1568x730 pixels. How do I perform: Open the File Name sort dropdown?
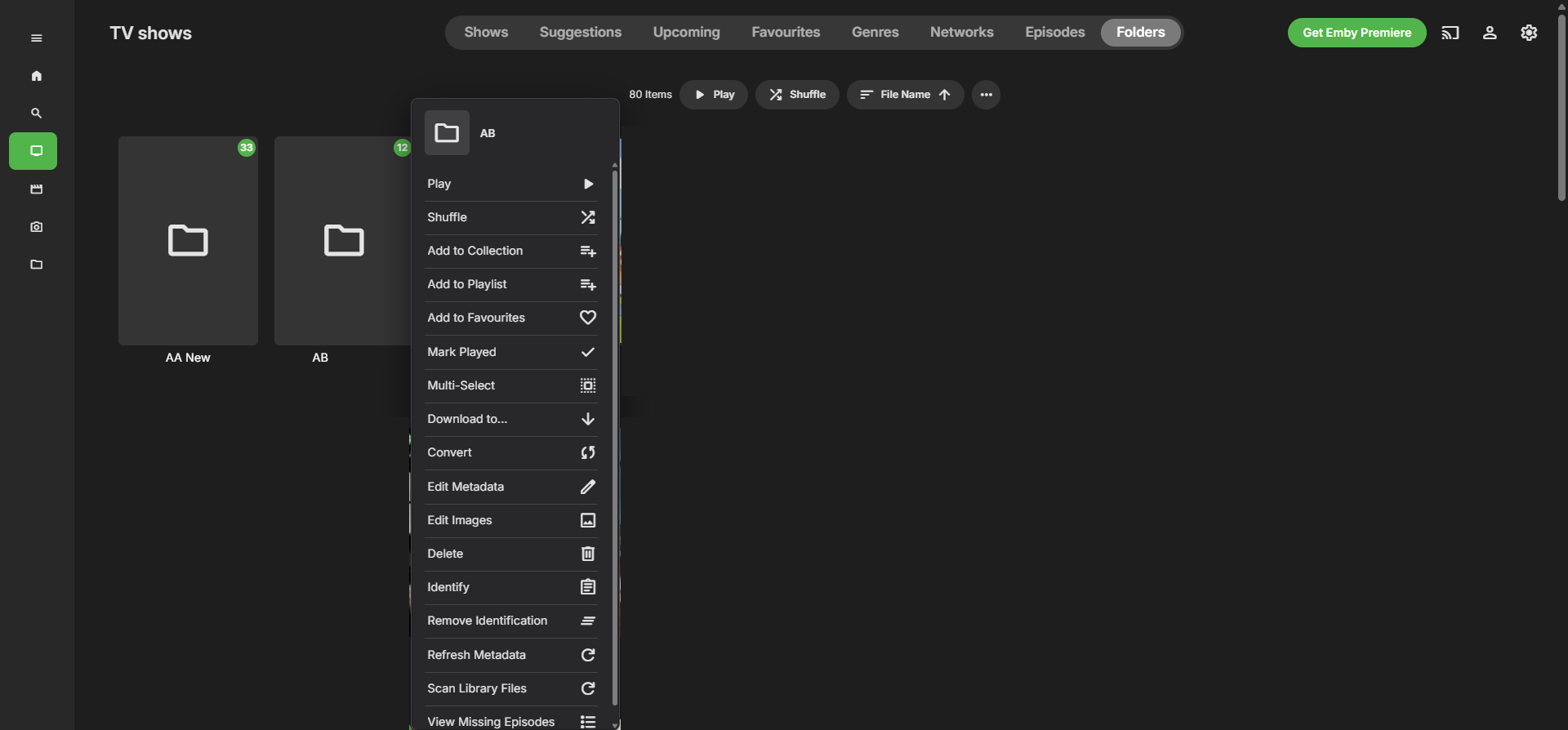pos(905,95)
